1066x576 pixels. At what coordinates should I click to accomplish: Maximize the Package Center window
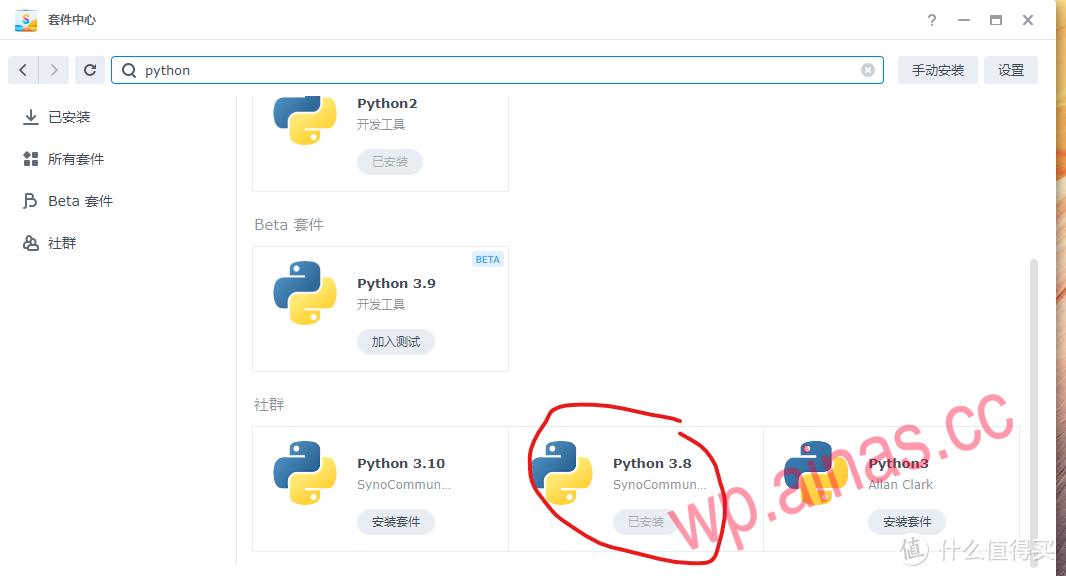coord(995,20)
